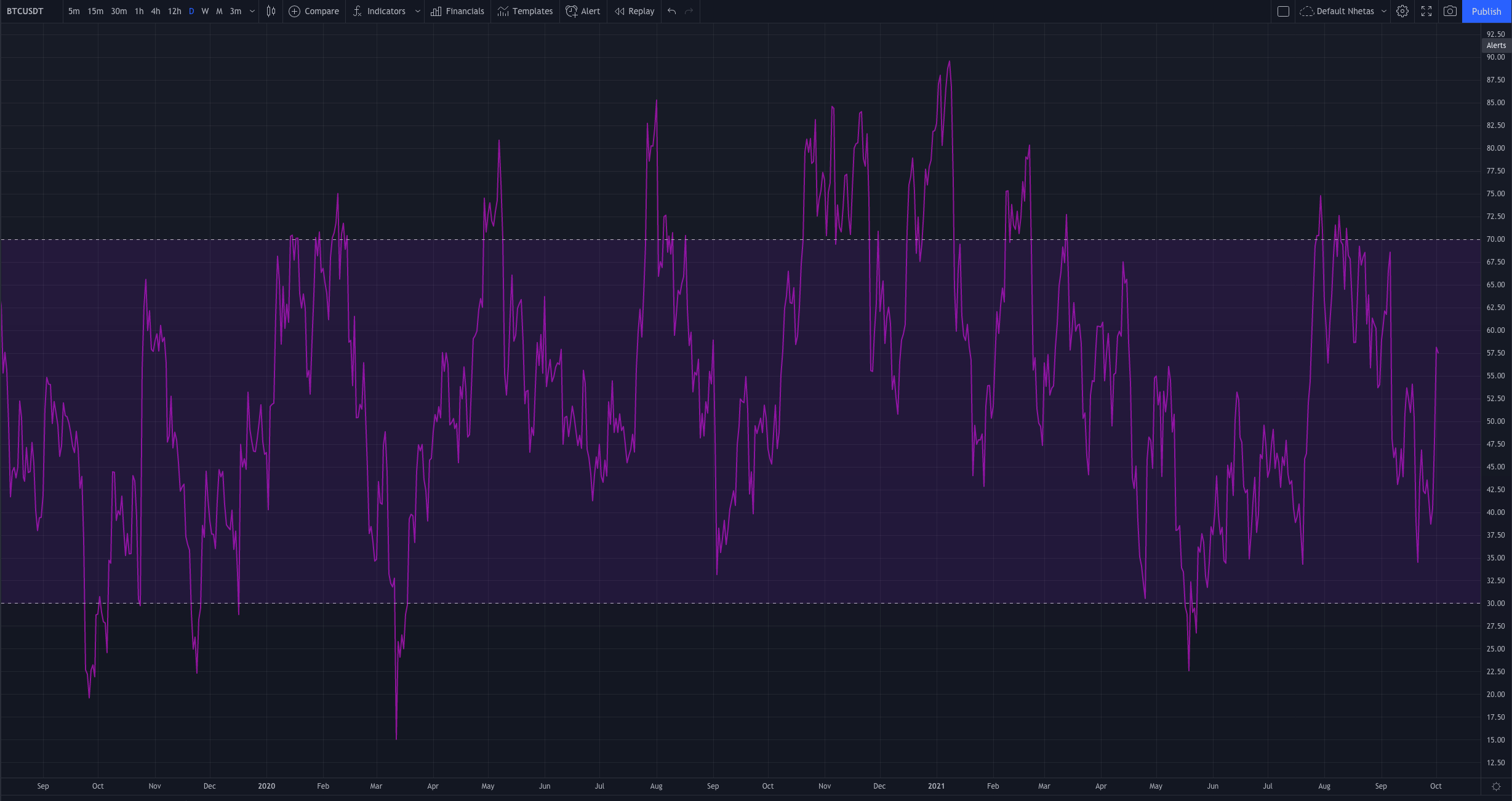Expand the timeframe list chevron

coord(252,11)
